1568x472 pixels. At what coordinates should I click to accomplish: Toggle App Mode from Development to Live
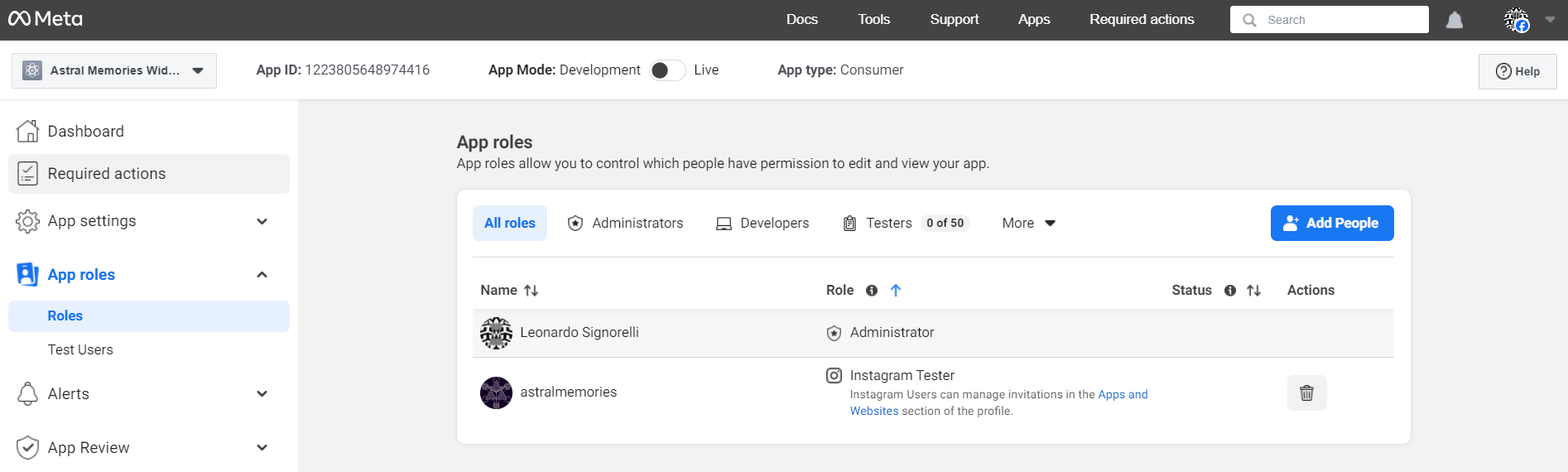pyautogui.click(x=667, y=70)
